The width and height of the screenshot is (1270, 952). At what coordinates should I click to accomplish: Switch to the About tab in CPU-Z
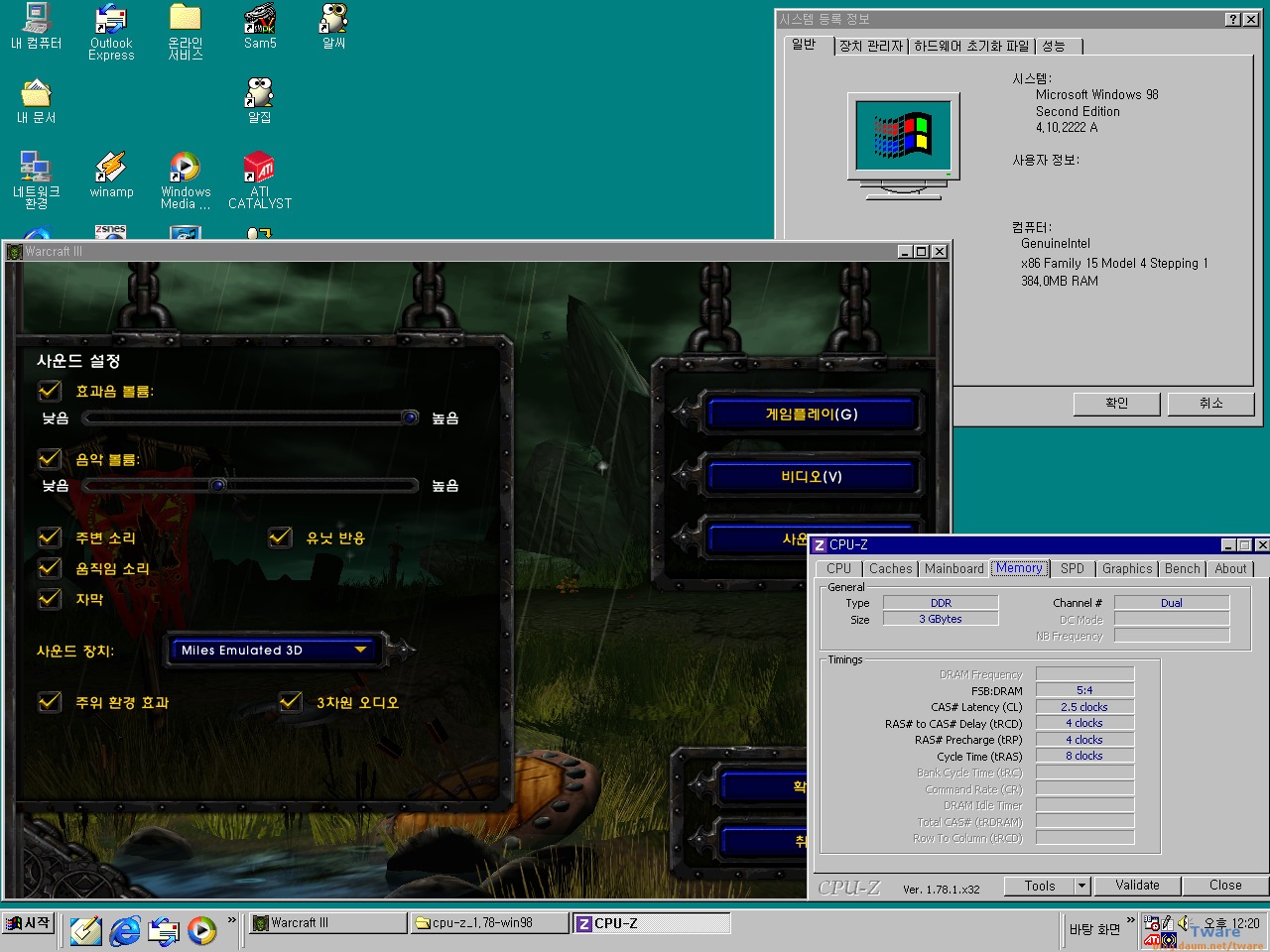coord(1230,569)
